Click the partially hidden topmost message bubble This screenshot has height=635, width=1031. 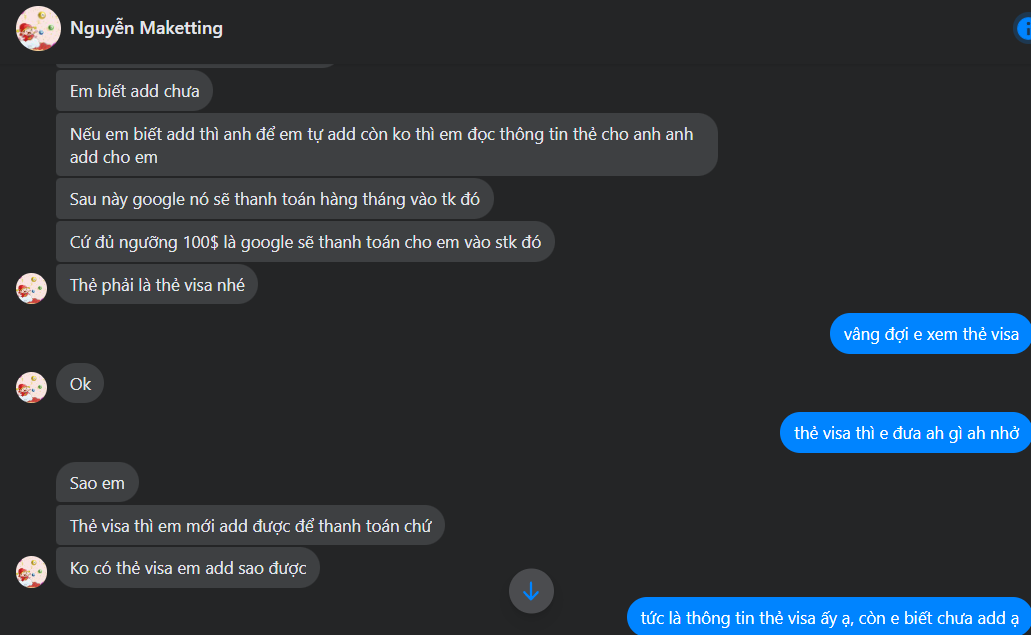point(198,65)
